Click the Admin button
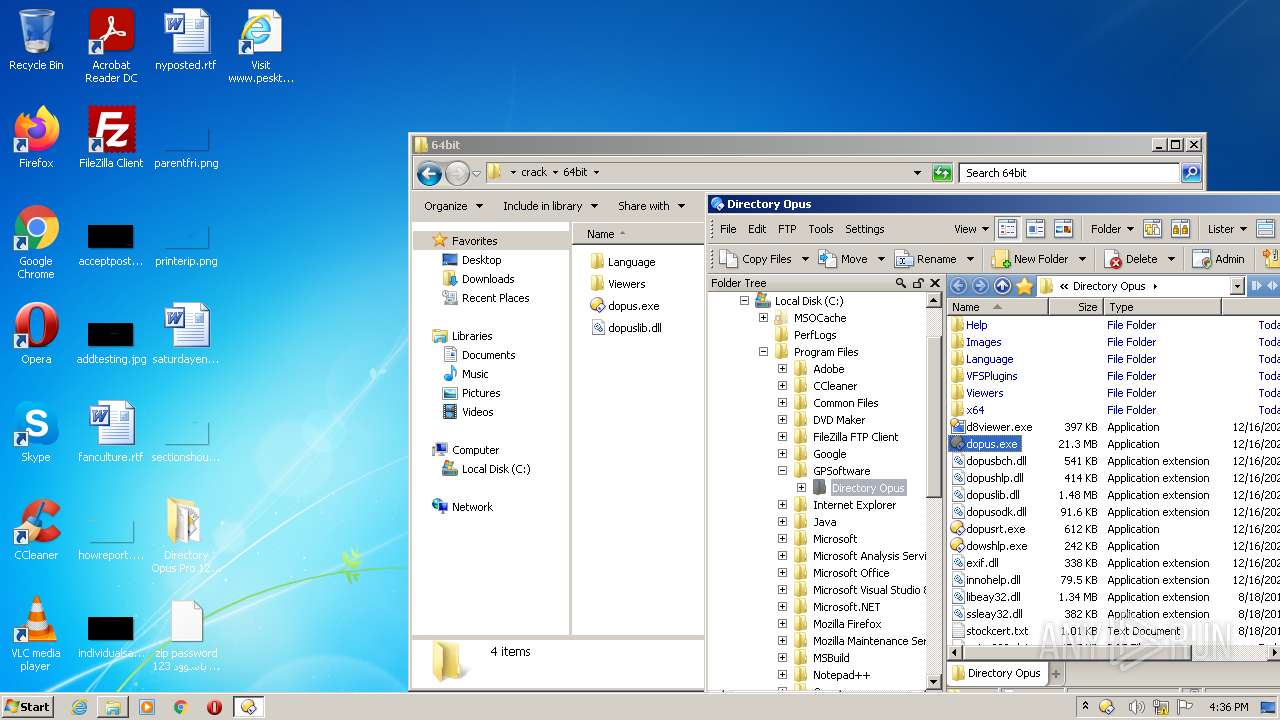 point(1219,259)
